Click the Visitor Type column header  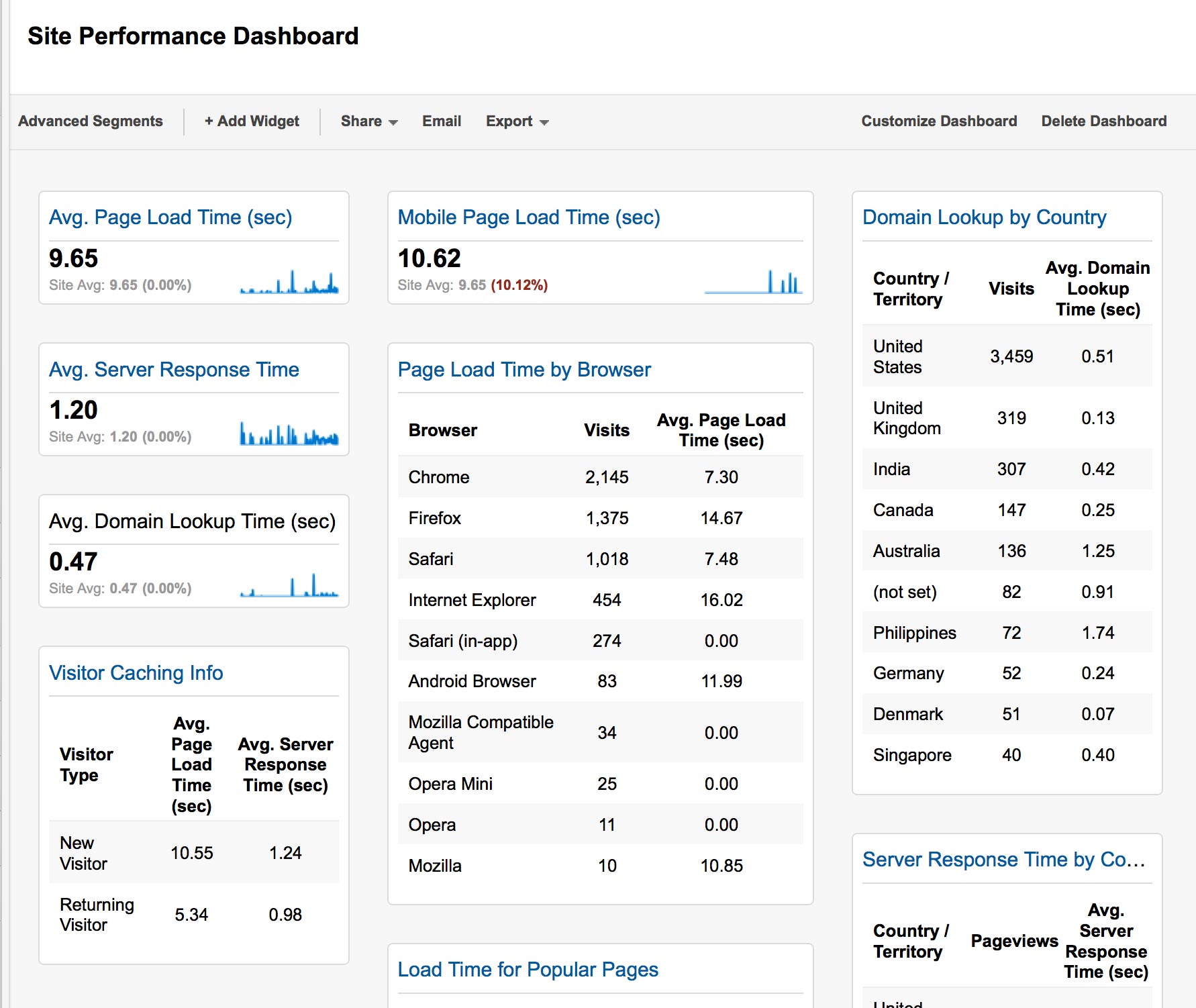[87, 764]
